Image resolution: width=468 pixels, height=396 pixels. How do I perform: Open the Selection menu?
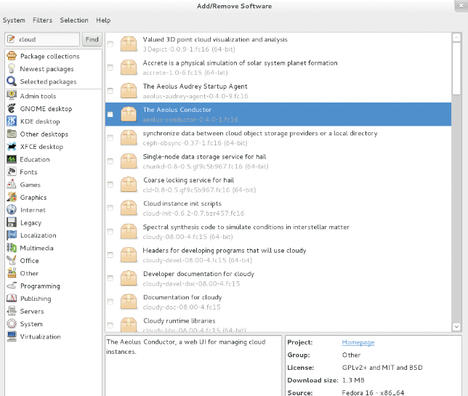(x=74, y=20)
